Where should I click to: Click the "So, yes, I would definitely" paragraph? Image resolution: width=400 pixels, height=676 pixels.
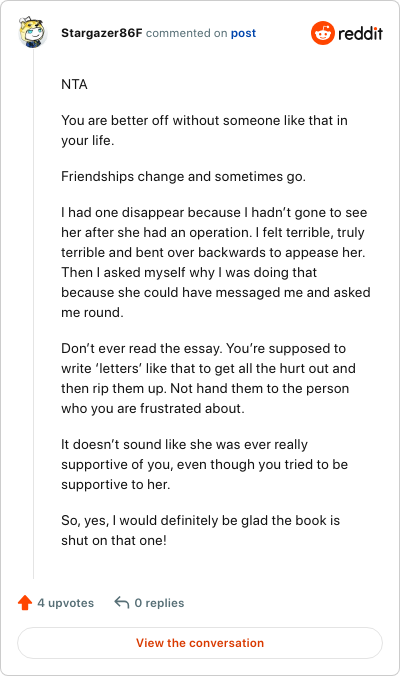coord(200,530)
